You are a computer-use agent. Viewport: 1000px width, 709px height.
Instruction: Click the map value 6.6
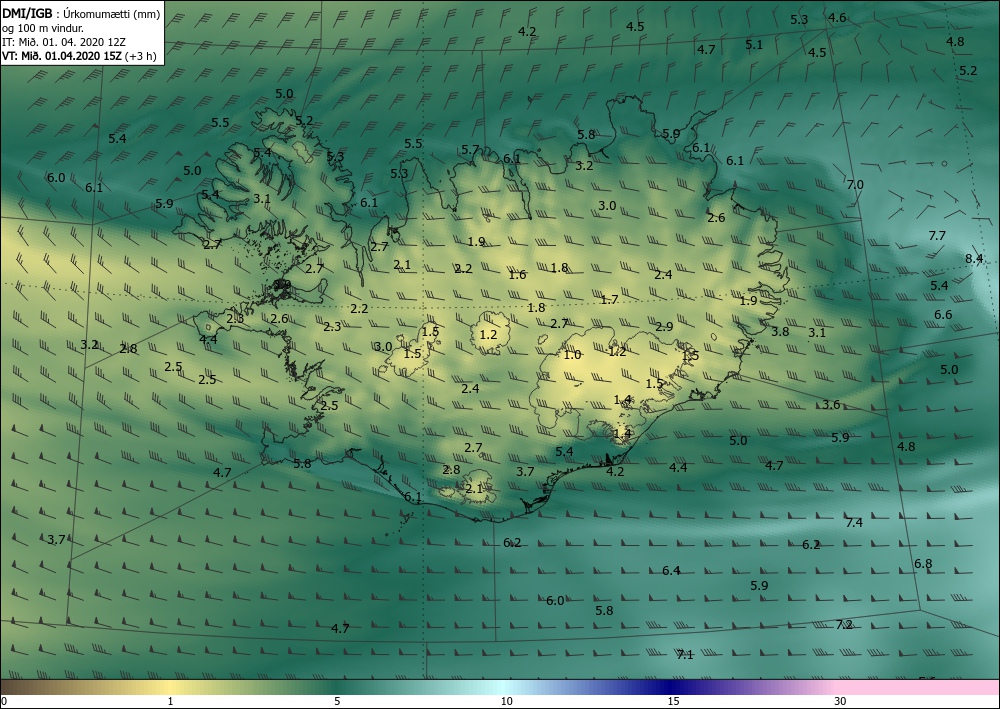943,315
